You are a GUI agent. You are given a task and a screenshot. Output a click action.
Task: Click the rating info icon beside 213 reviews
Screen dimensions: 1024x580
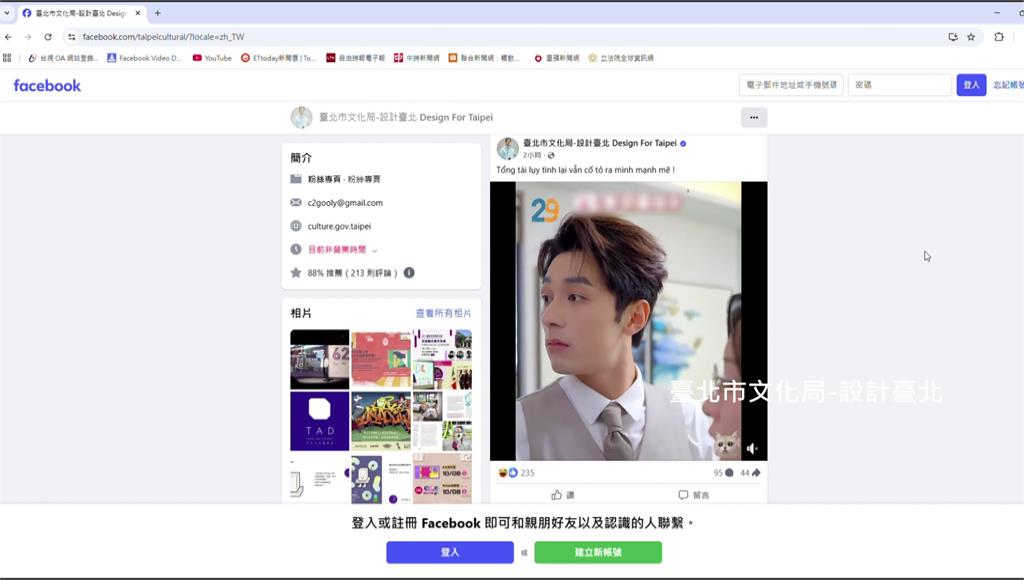click(409, 273)
